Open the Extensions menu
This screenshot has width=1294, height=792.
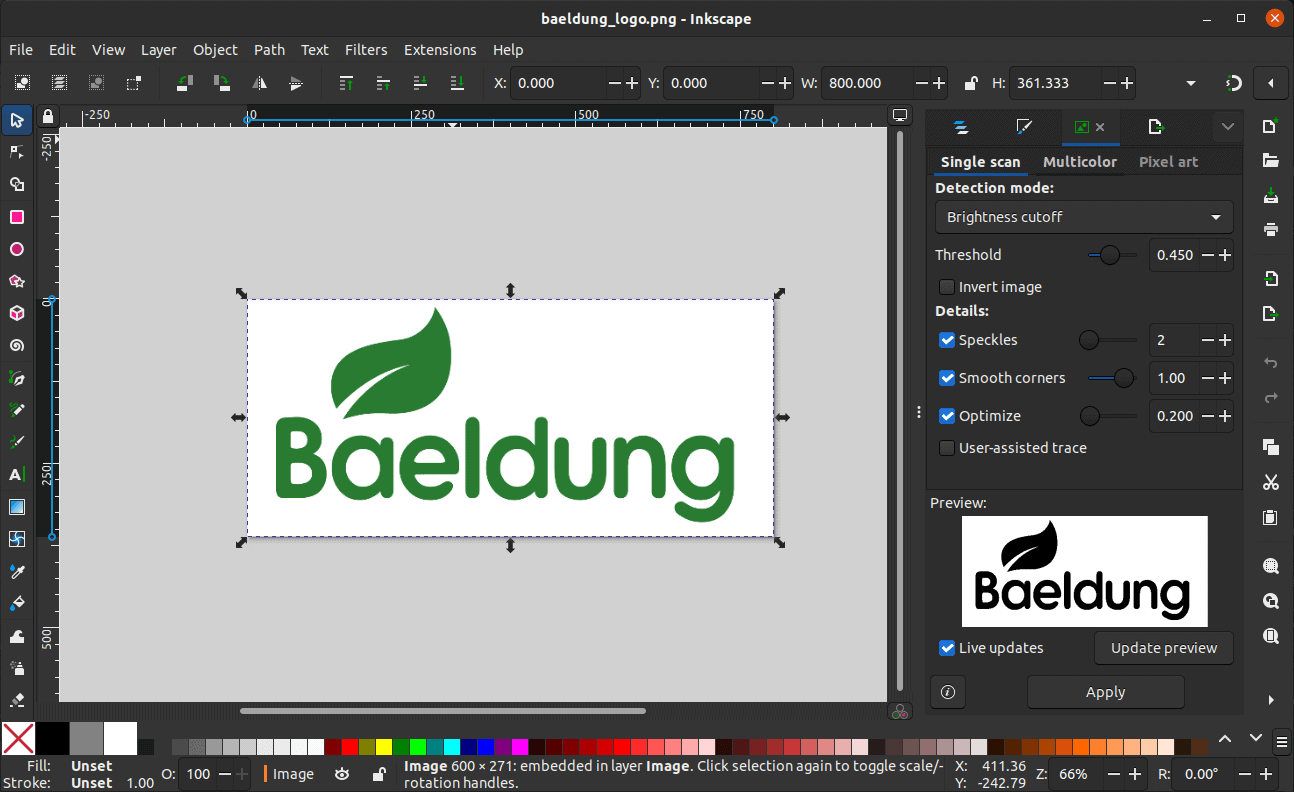(x=440, y=49)
